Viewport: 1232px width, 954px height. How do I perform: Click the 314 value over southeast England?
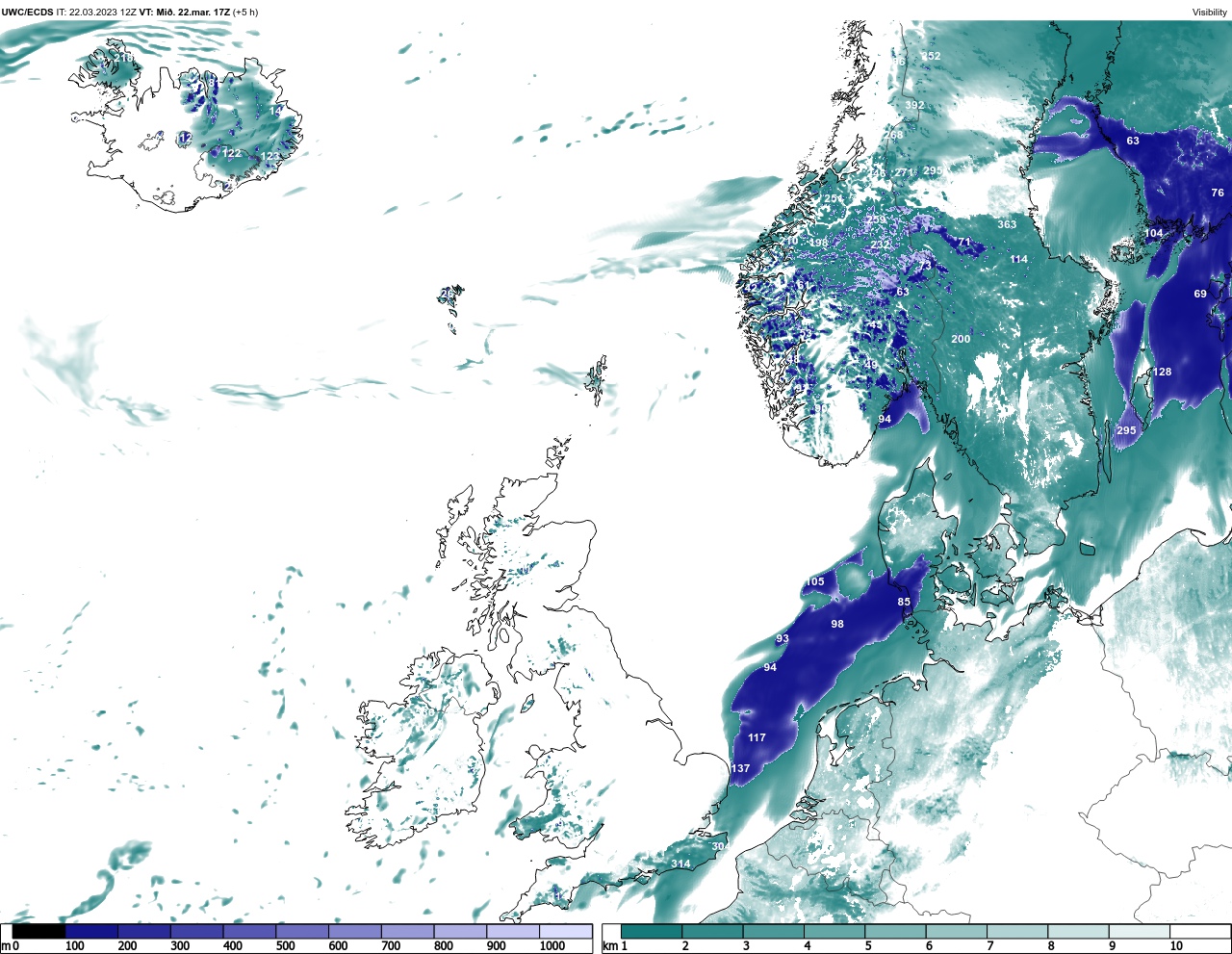pos(680,864)
